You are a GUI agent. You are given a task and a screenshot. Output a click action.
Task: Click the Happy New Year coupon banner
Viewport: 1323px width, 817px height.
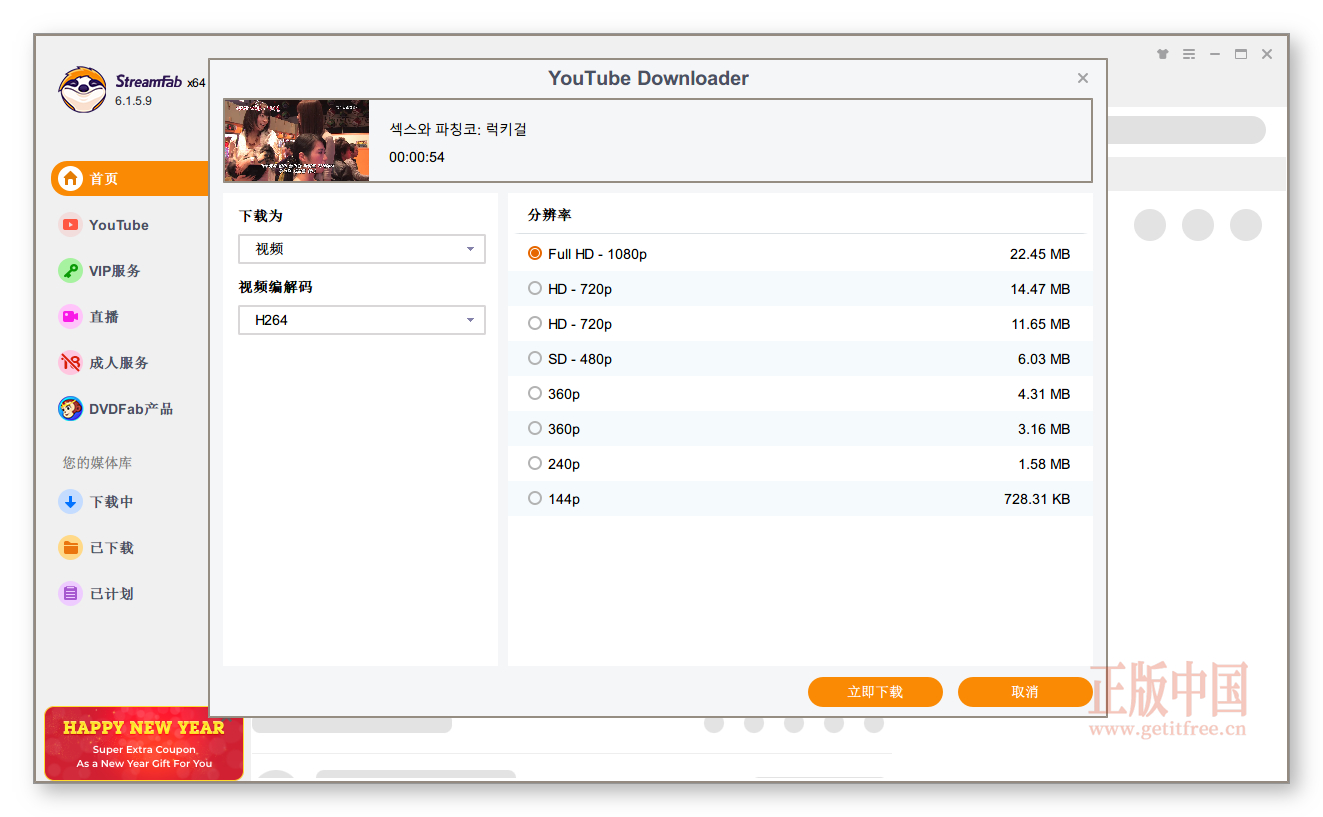pyautogui.click(x=144, y=743)
